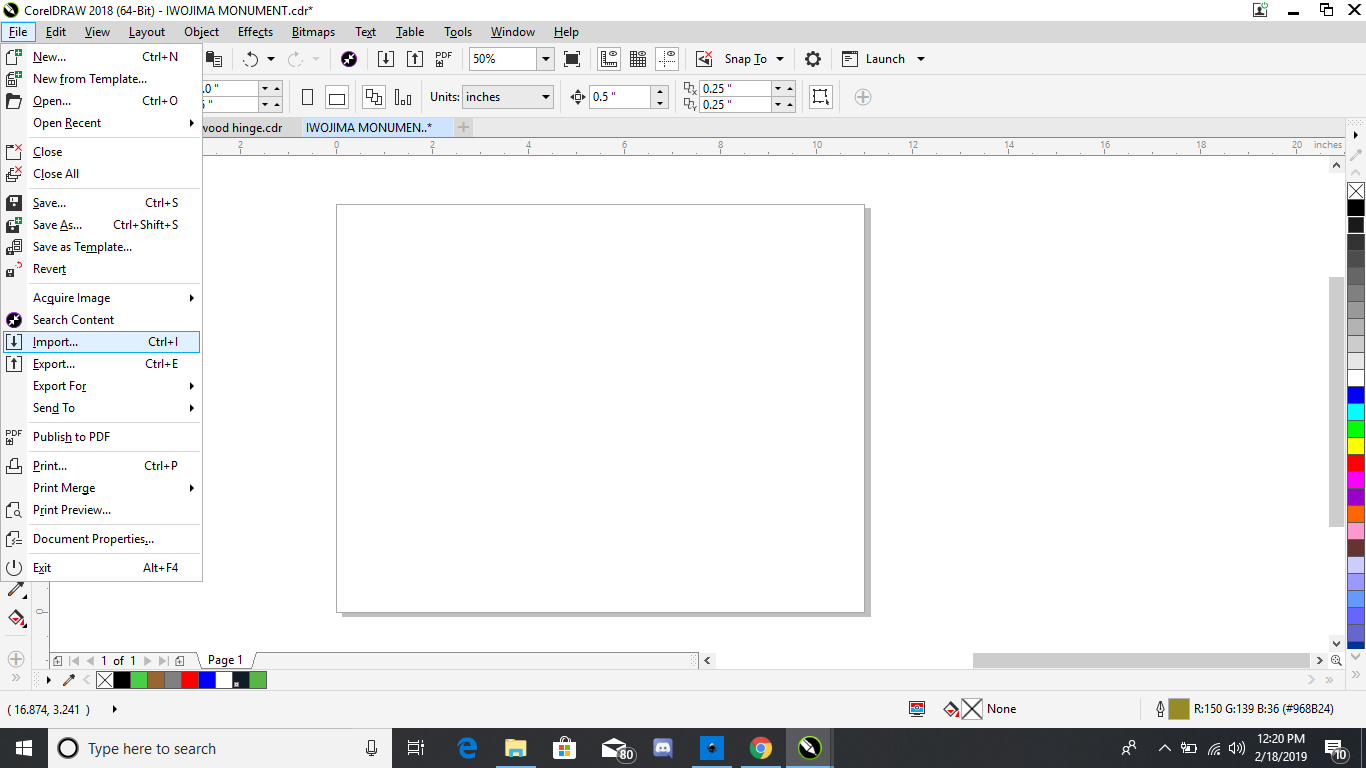Select Landscape page orientation
Image resolution: width=1366 pixels, height=768 pixels.
(337, 97)
